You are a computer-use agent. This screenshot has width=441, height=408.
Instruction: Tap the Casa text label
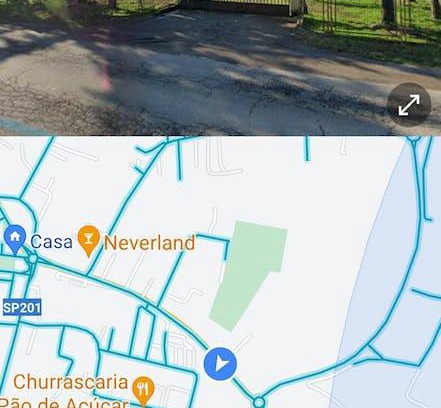pyautogui.click(x=51, y=241)
